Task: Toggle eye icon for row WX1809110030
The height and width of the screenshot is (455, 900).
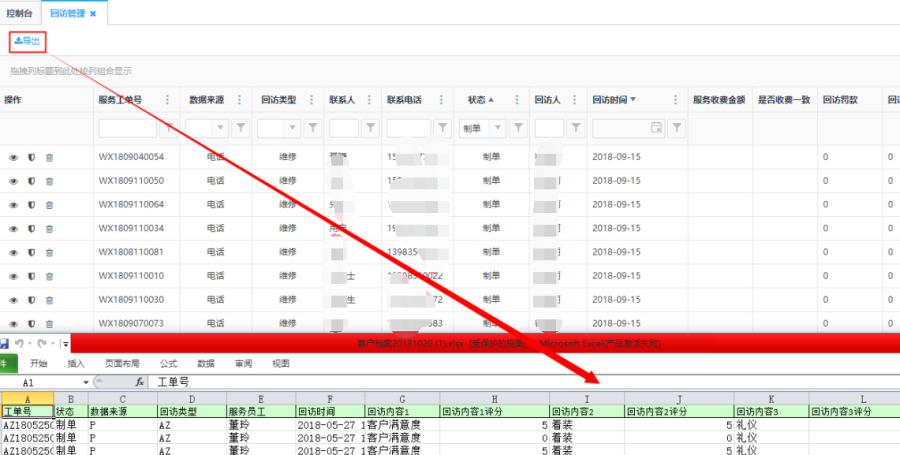Action: (14, 300)
